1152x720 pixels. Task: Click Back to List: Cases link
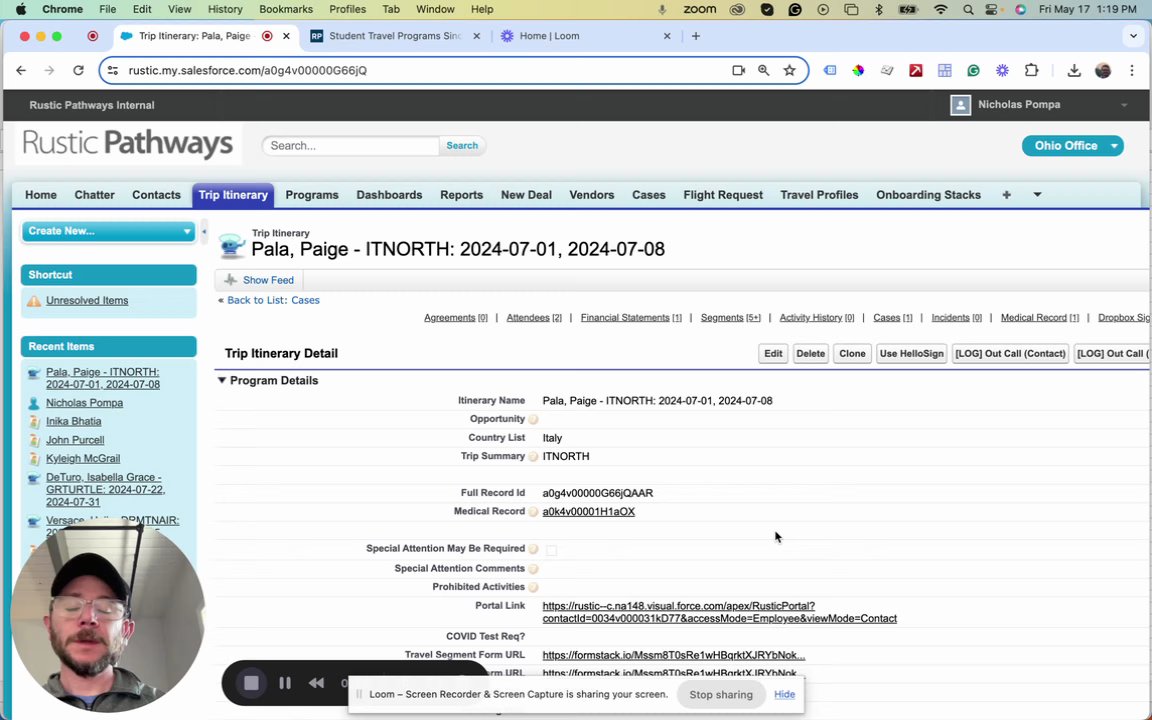pos(273,300)
